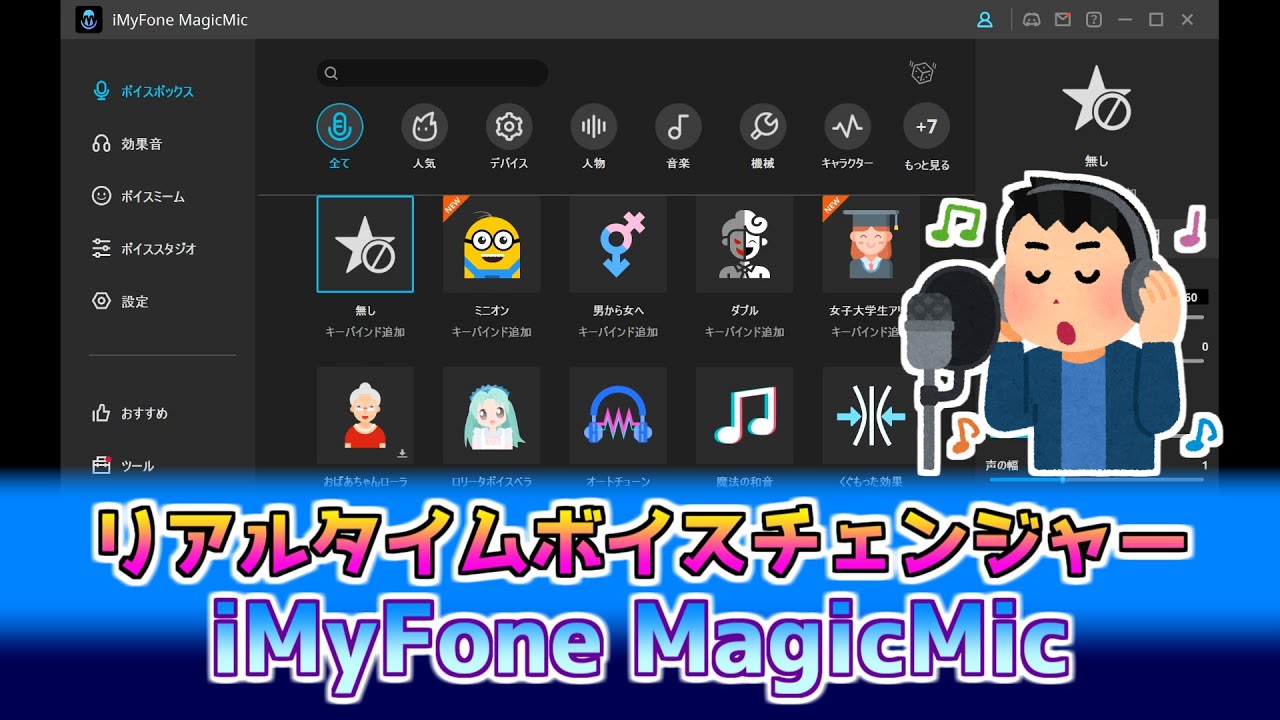1280x720 pixels.
Task: Check notifications via the mail icon
Action: 1063,18
